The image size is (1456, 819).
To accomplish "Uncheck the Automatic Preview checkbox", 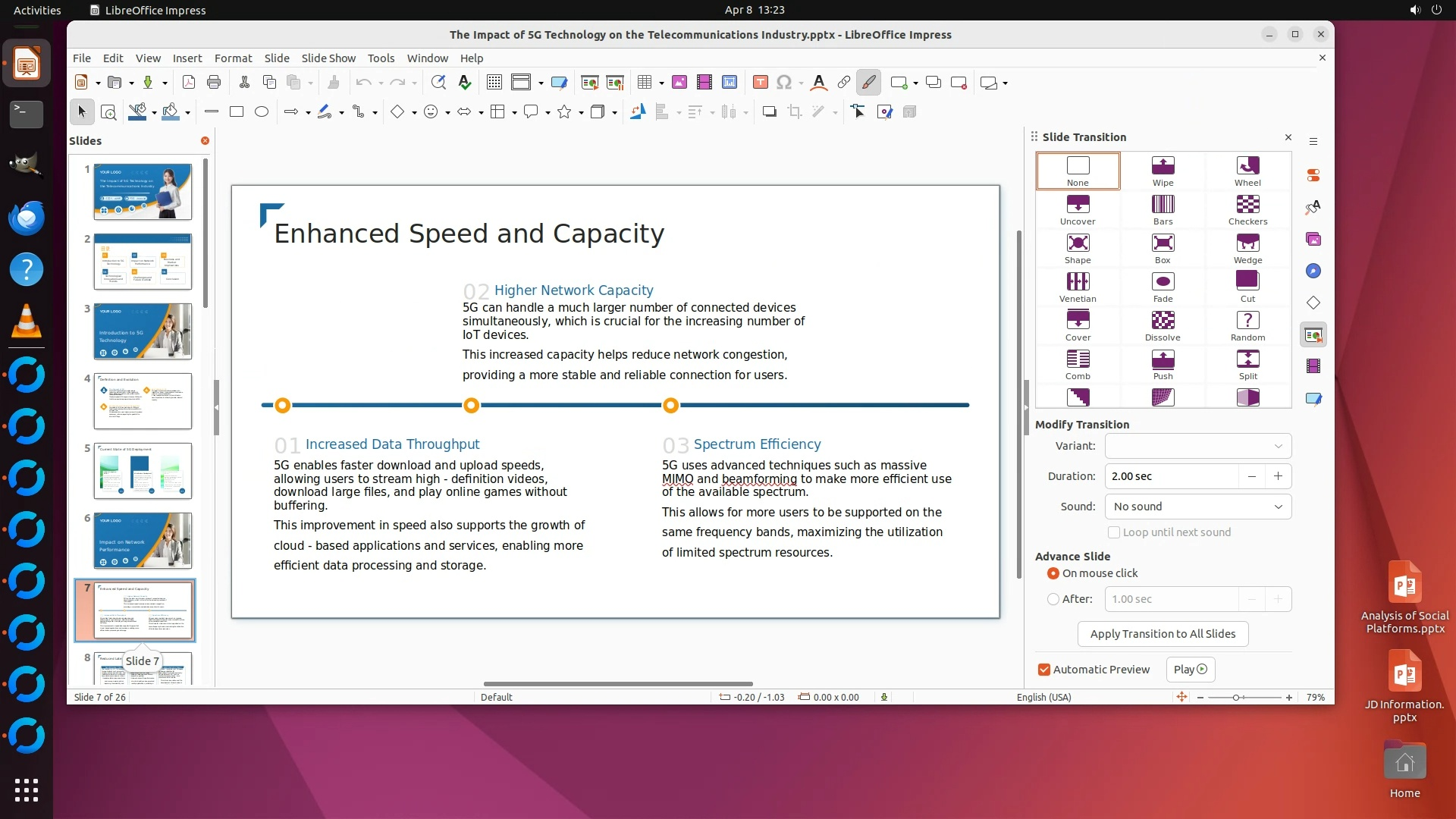I will [x=1044, y=670].
